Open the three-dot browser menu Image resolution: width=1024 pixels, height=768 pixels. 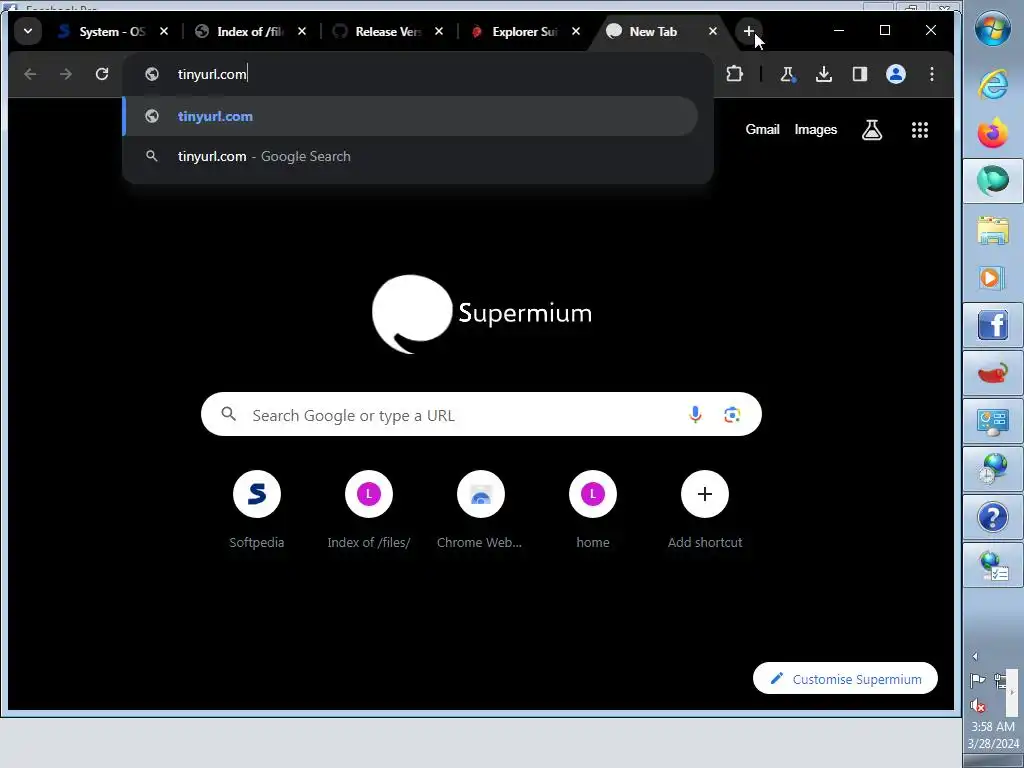pyautogui.click(x=931, y=74)
